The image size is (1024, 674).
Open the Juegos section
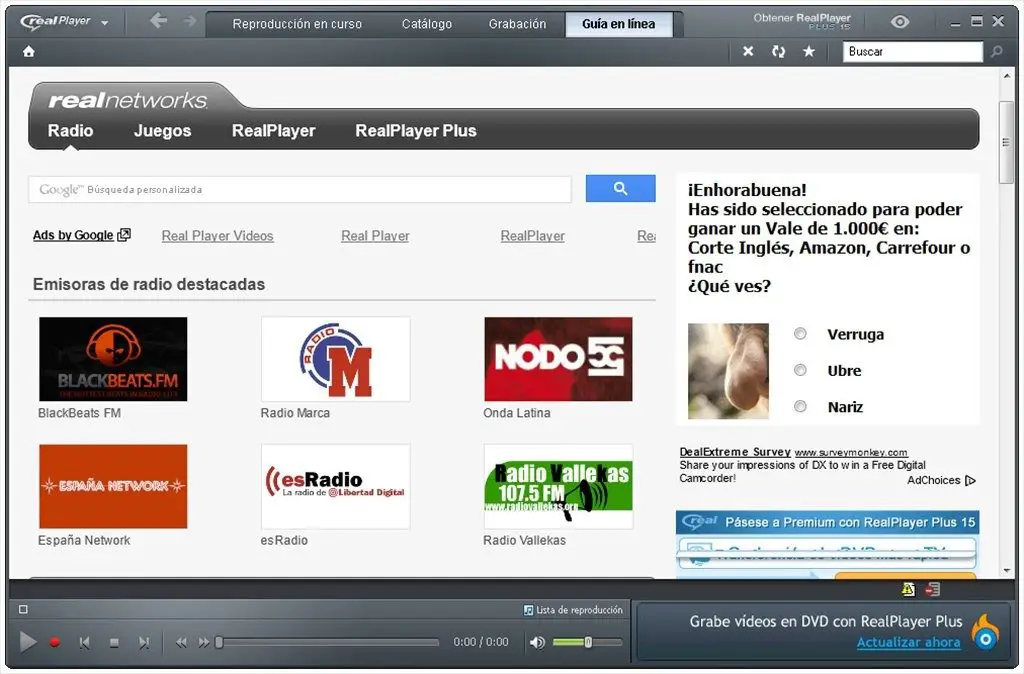click(163, 131)
